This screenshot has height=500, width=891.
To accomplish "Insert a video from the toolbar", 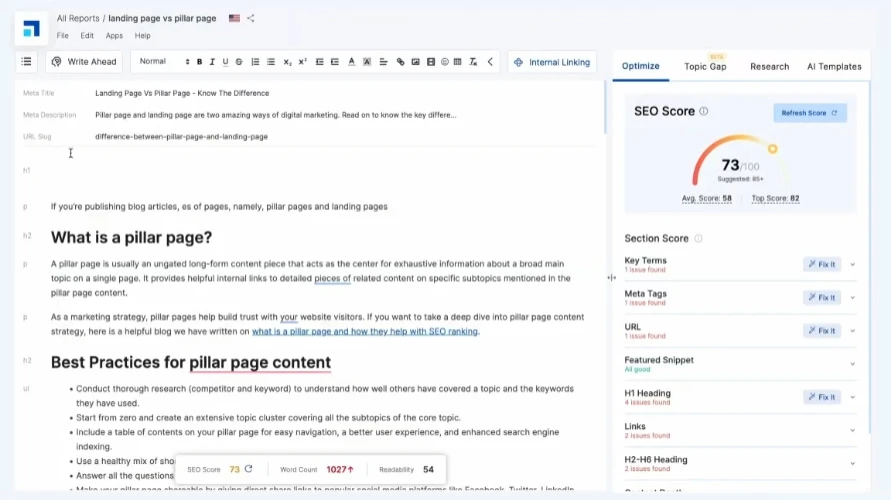I will coord(431,62).
